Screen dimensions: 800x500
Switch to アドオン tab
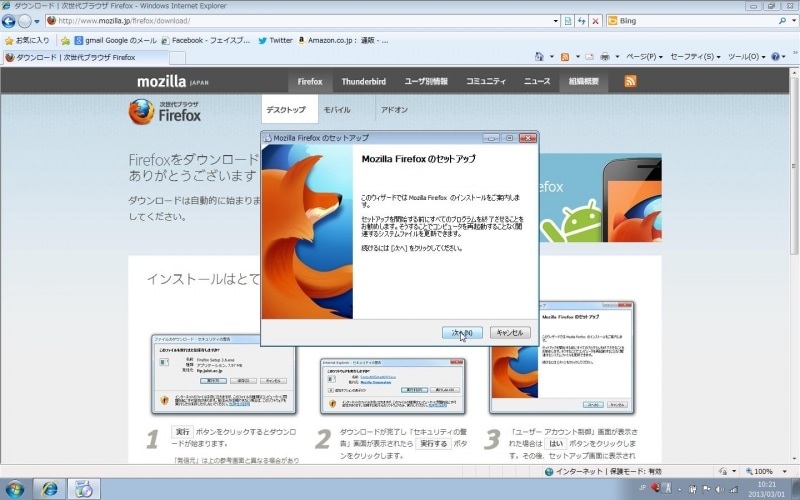coord(394,109)
